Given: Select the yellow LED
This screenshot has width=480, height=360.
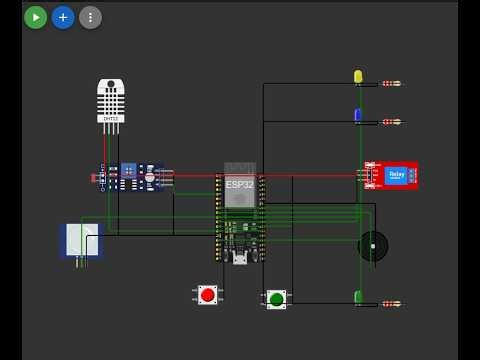Looking at the screenshot, I should coord(358,77).
